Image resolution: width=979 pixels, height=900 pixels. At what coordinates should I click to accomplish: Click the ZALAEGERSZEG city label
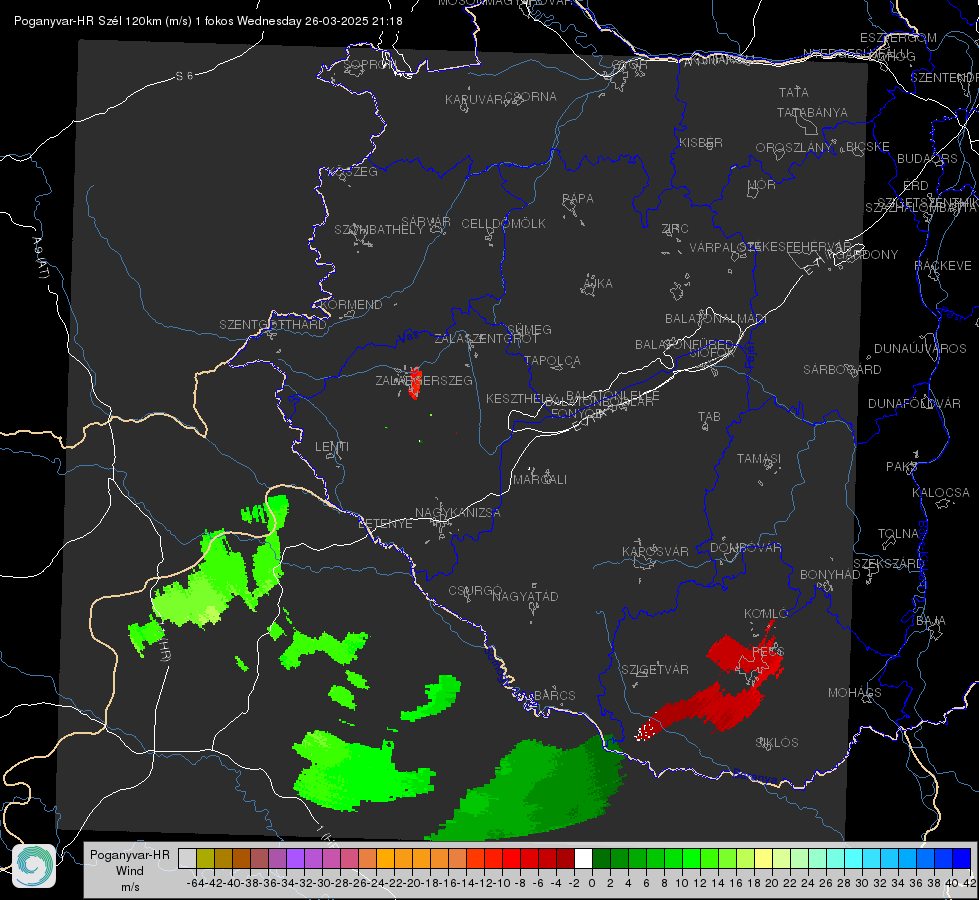(424, 380)
